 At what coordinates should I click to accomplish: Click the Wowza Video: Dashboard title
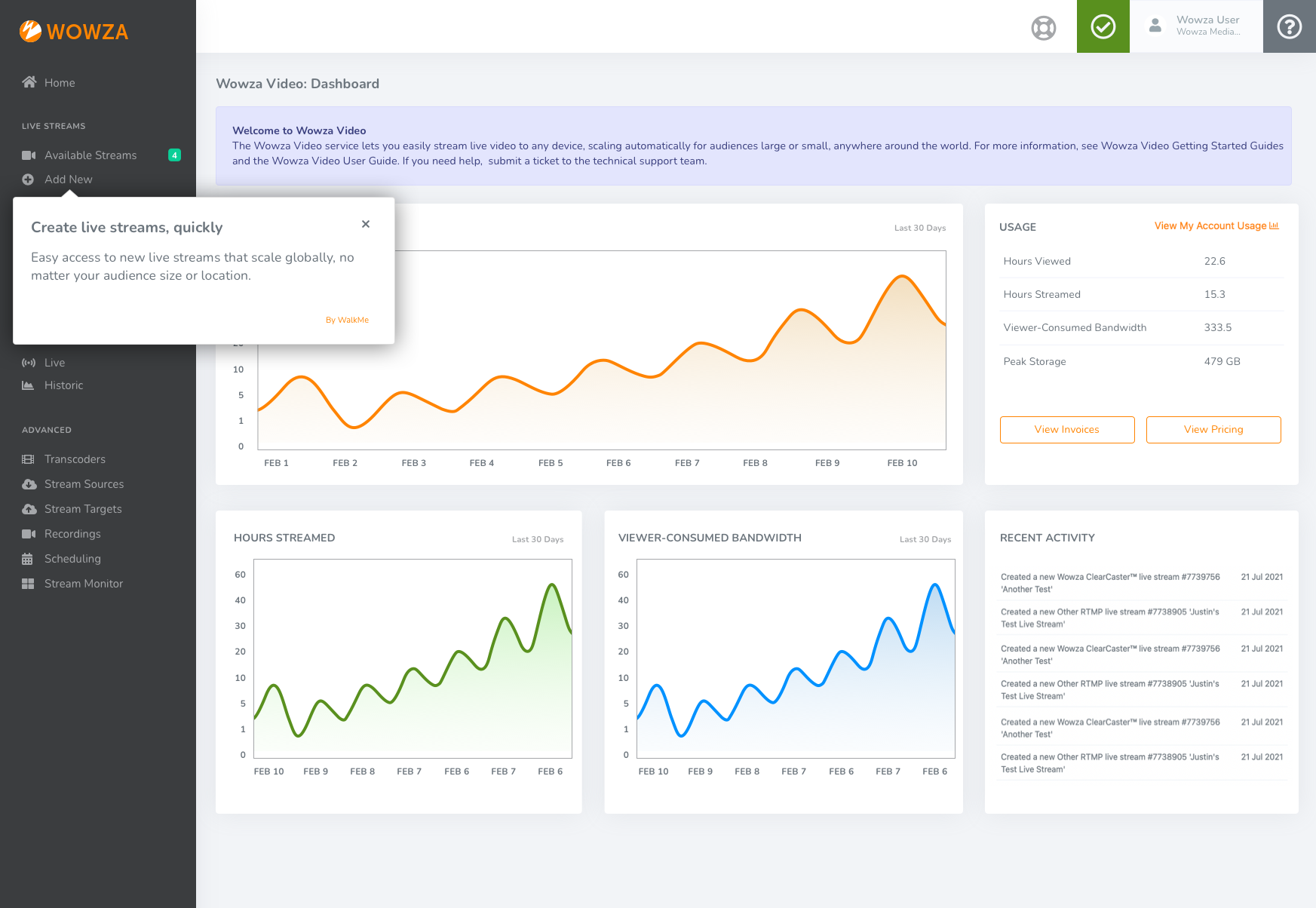coord(297,84)
